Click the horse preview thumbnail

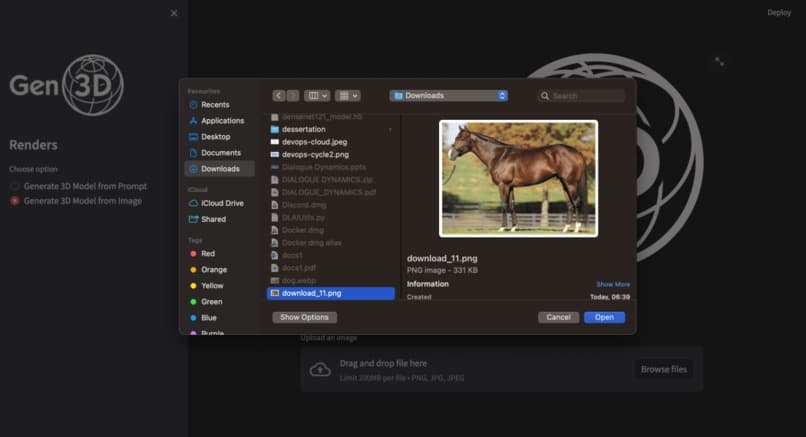[518, 178]
